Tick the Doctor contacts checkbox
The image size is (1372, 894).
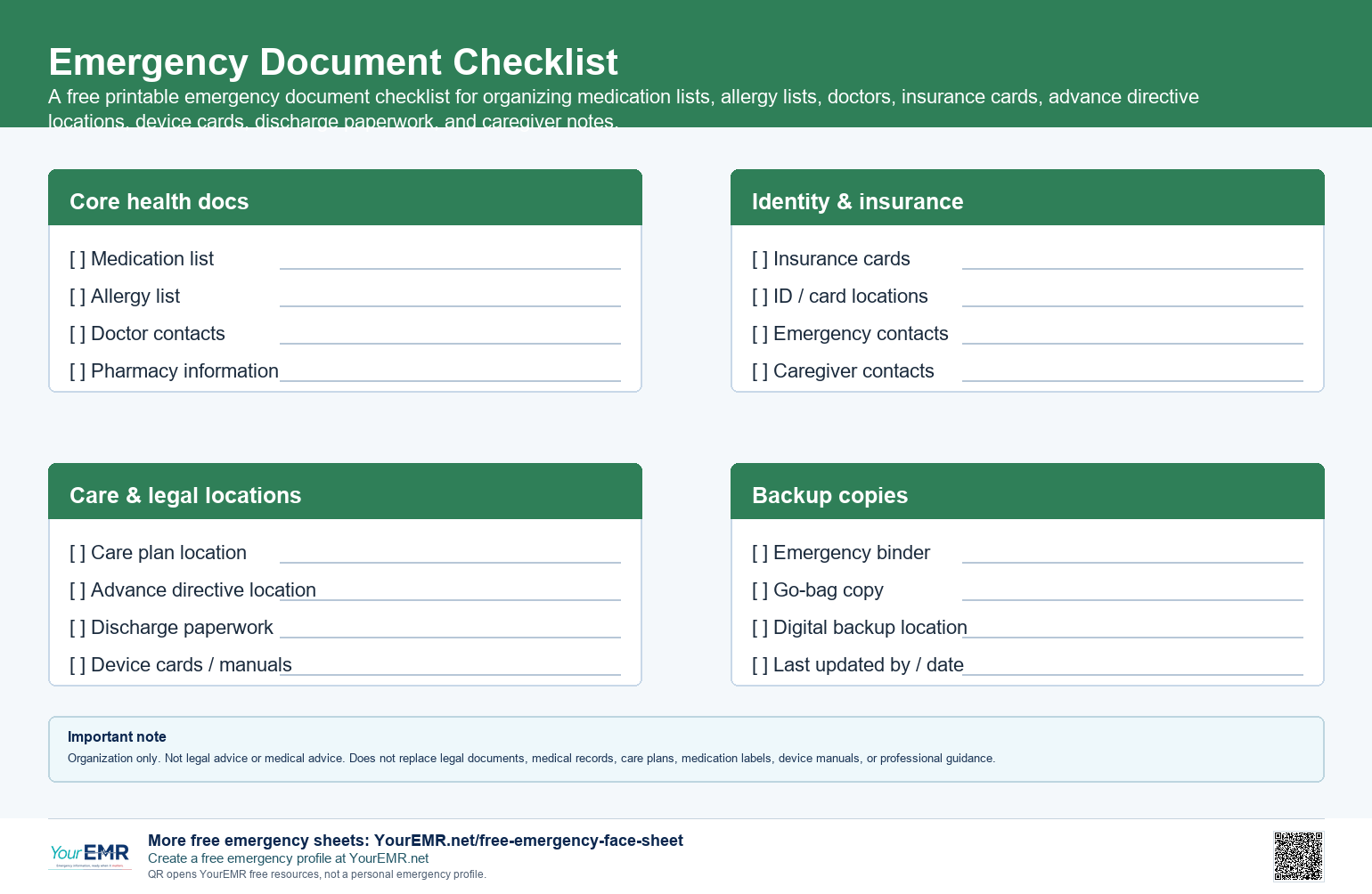coord(78,334)
